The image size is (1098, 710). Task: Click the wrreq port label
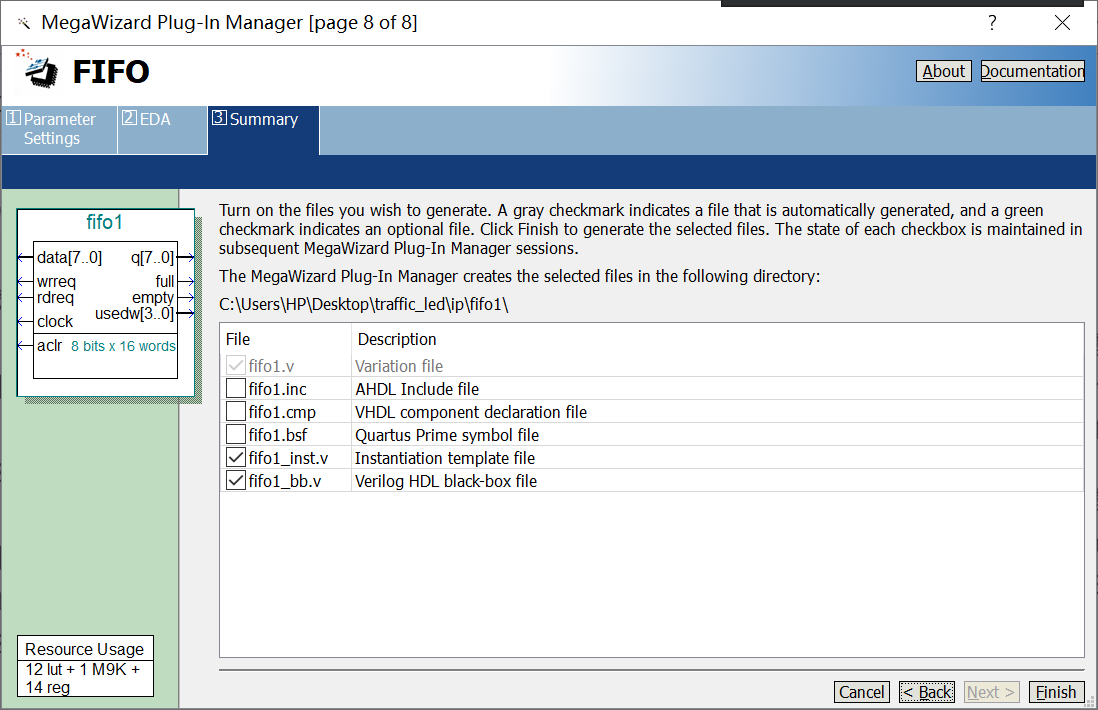(x=56, y=281)
